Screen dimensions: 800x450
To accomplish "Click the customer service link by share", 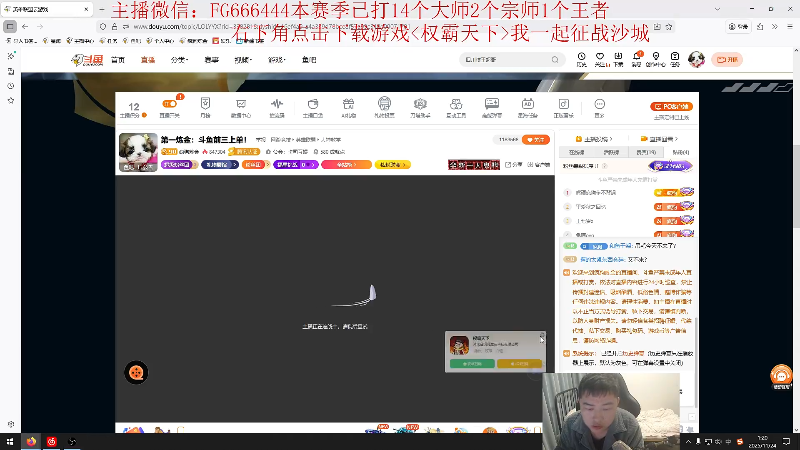I will tap(539, 165).
